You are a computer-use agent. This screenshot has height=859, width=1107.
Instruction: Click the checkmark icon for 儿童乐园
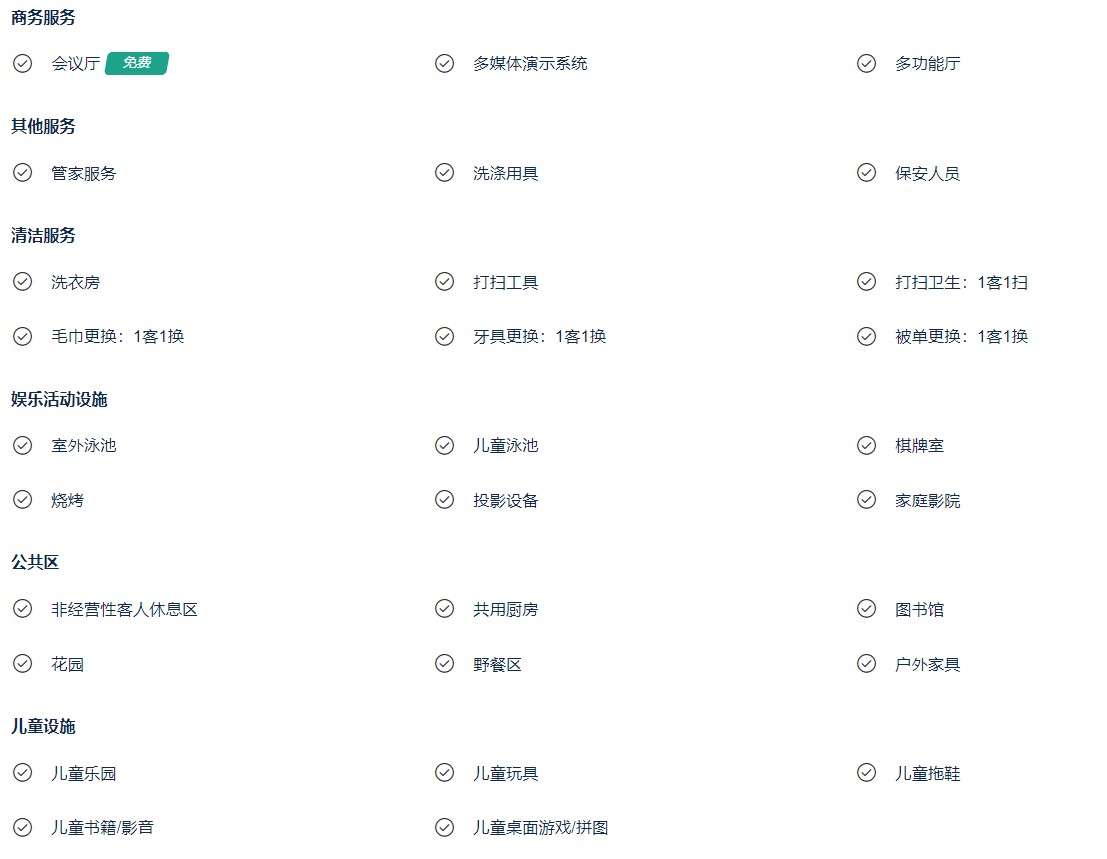(x=23, y=773)
